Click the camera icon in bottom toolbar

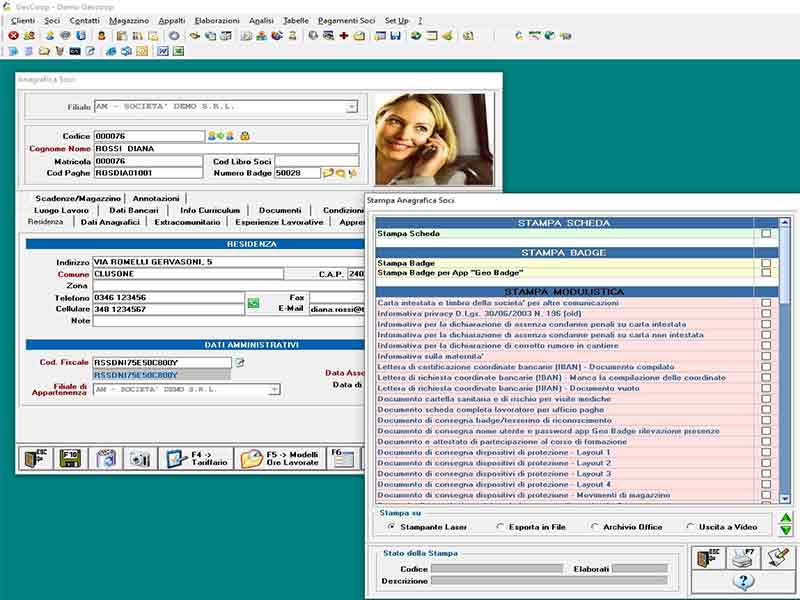[x=139, y=458]
